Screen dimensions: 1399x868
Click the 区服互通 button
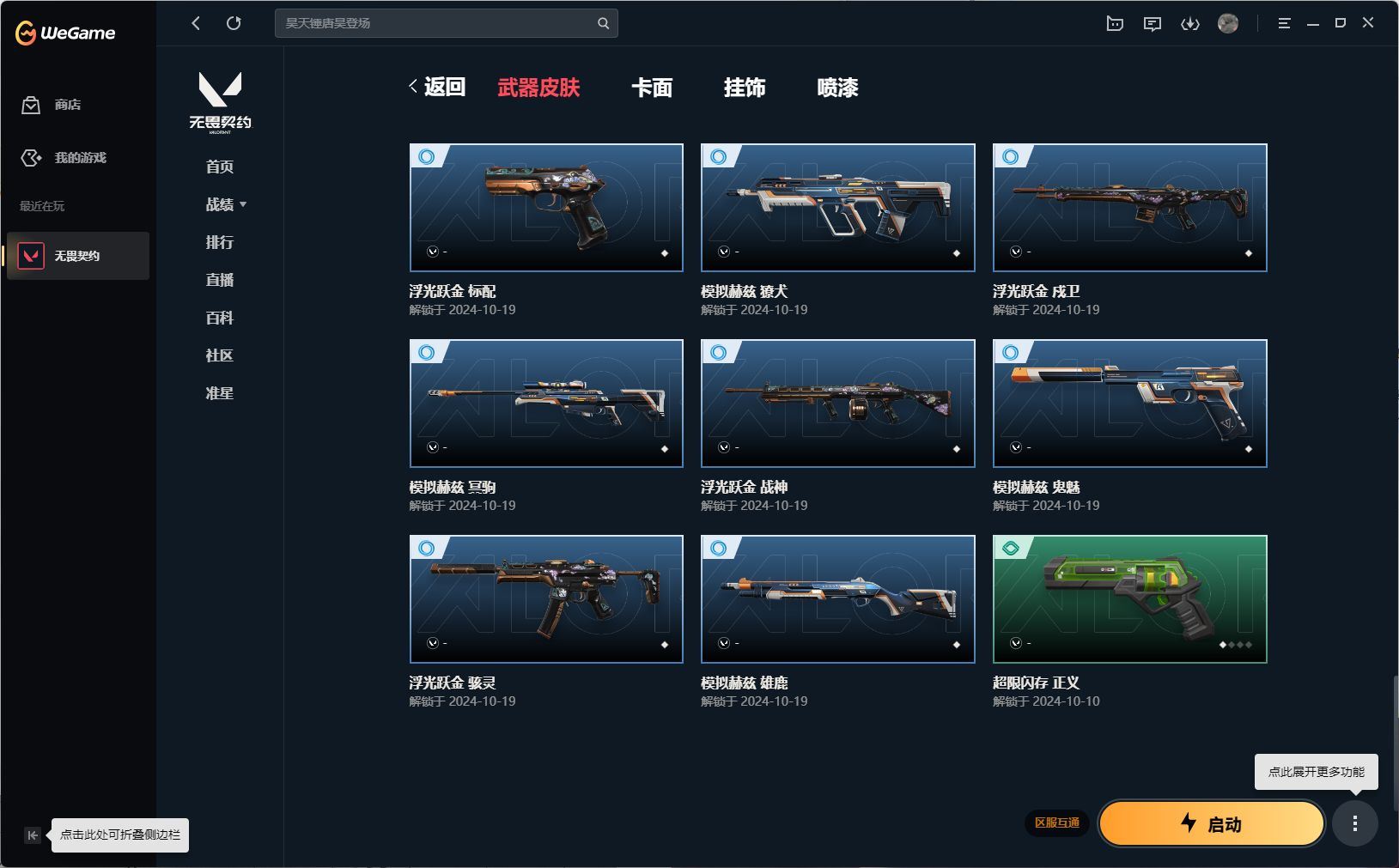tap(1056, 822)
